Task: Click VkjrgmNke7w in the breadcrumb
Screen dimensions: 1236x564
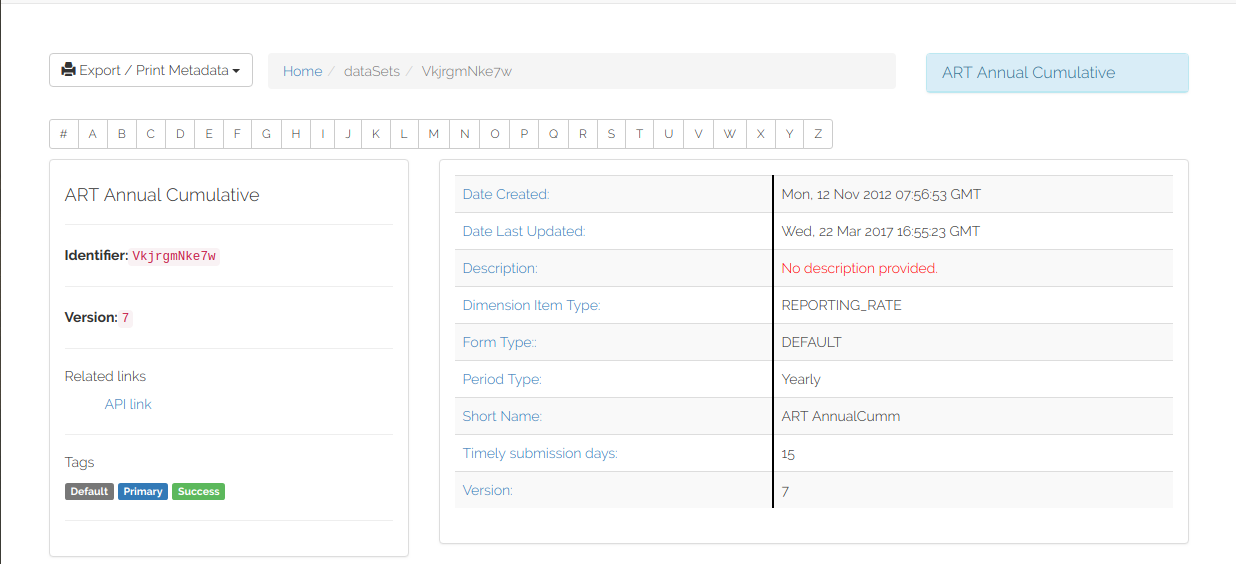Action: point(467,71)
